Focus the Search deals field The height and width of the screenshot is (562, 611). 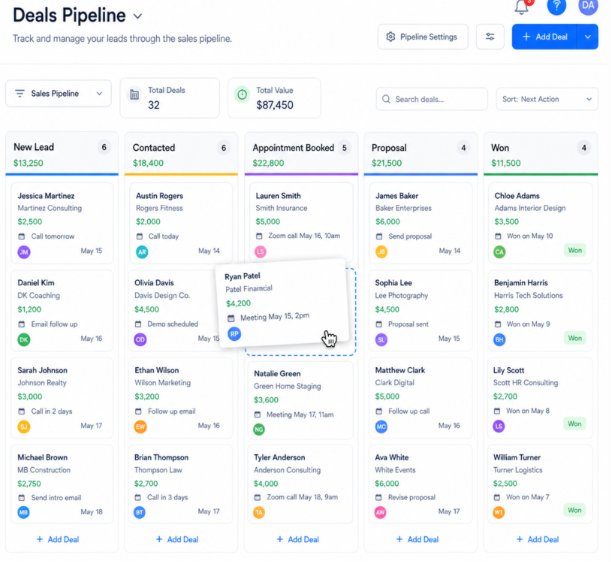pyautogui.click(x=431, y=99)
